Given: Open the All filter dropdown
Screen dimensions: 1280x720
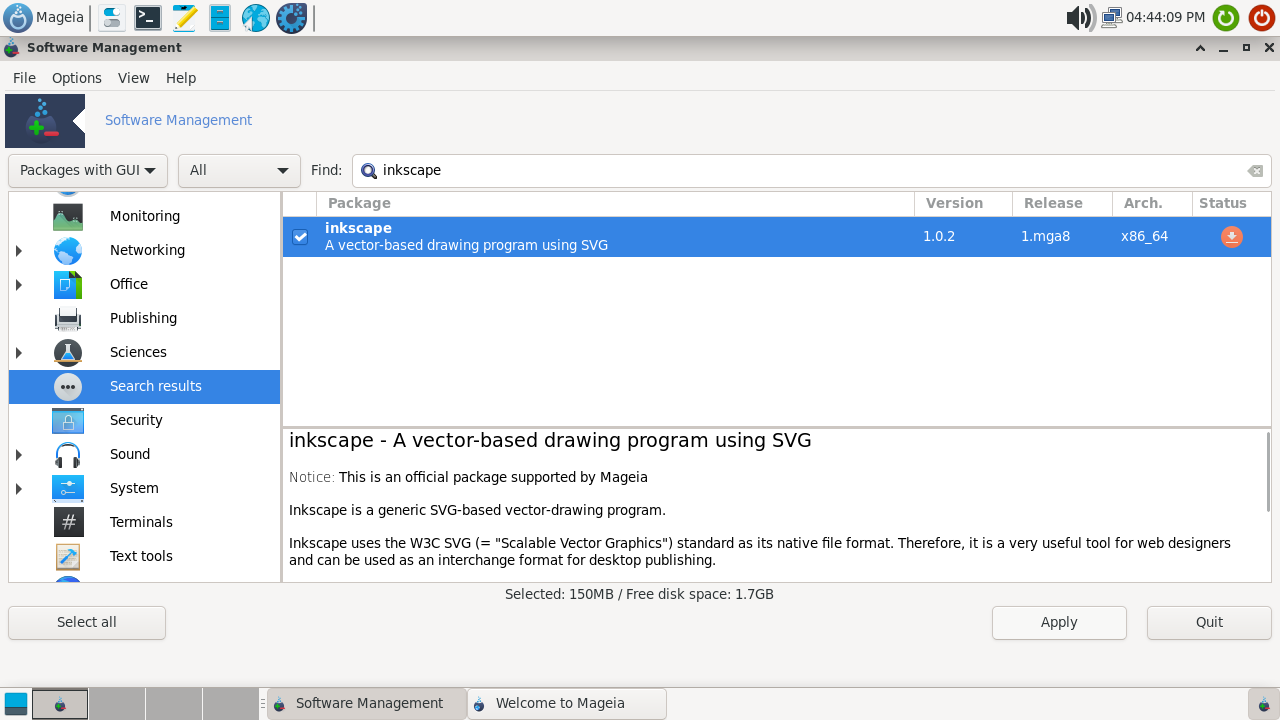Looking at the screenshot, I should click(x=239, y=171).
